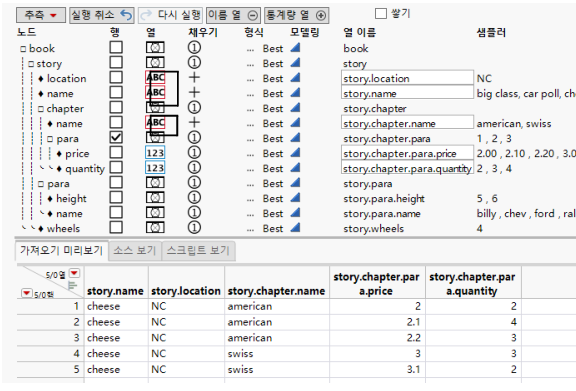Check the row box for height node

[116, 197]
